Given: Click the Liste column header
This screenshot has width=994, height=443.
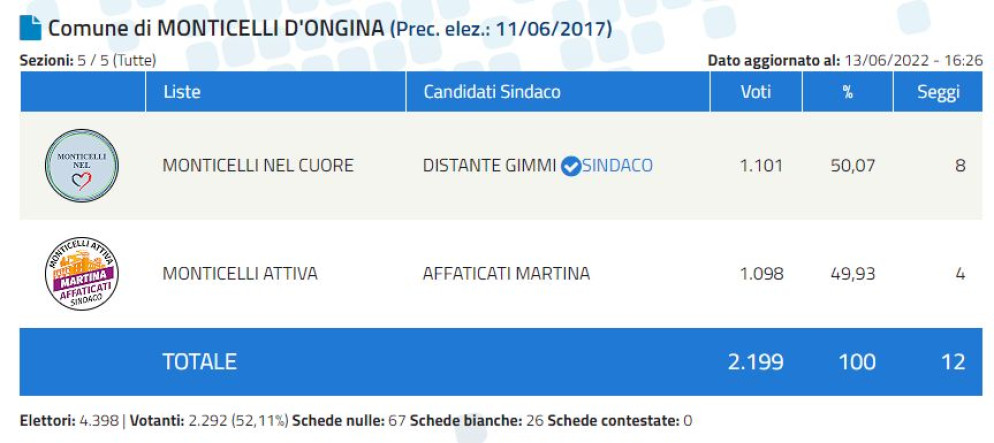Looking at the screenshot, I should click(181, 92).
